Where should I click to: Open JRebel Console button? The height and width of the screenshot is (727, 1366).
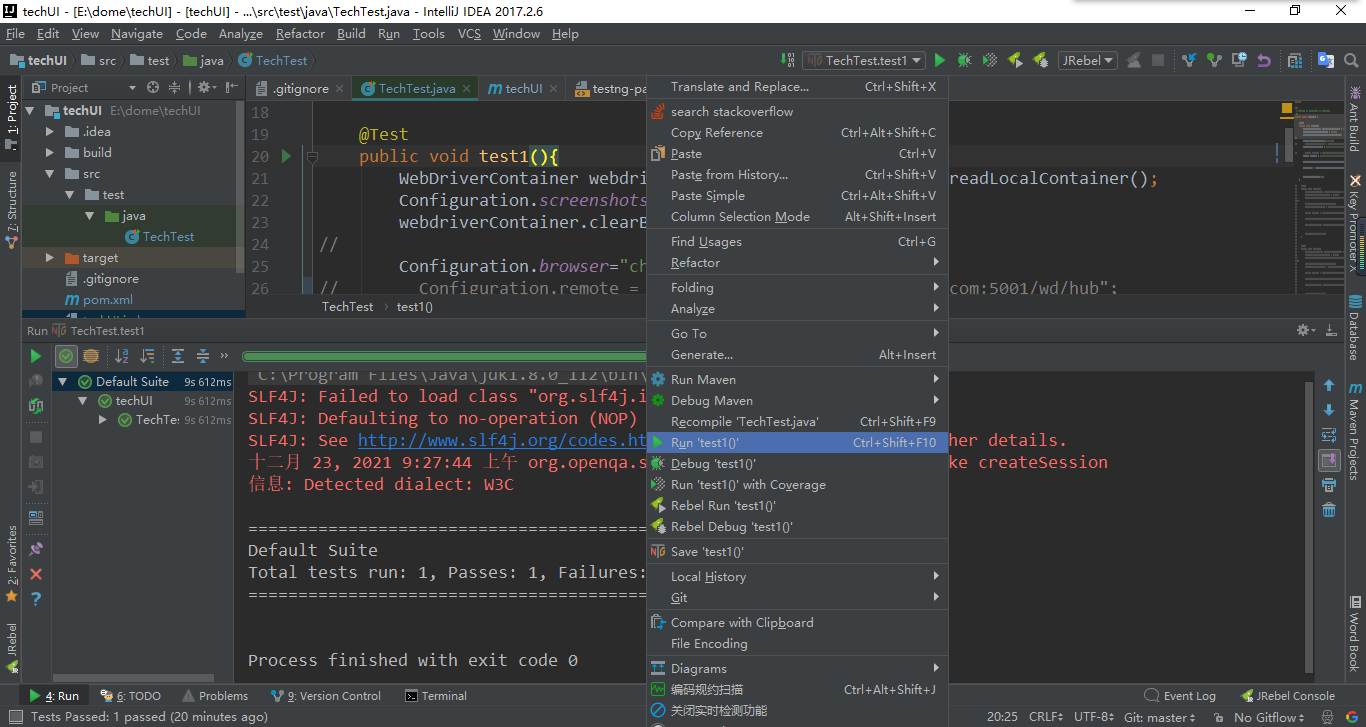pos(1287,696)
